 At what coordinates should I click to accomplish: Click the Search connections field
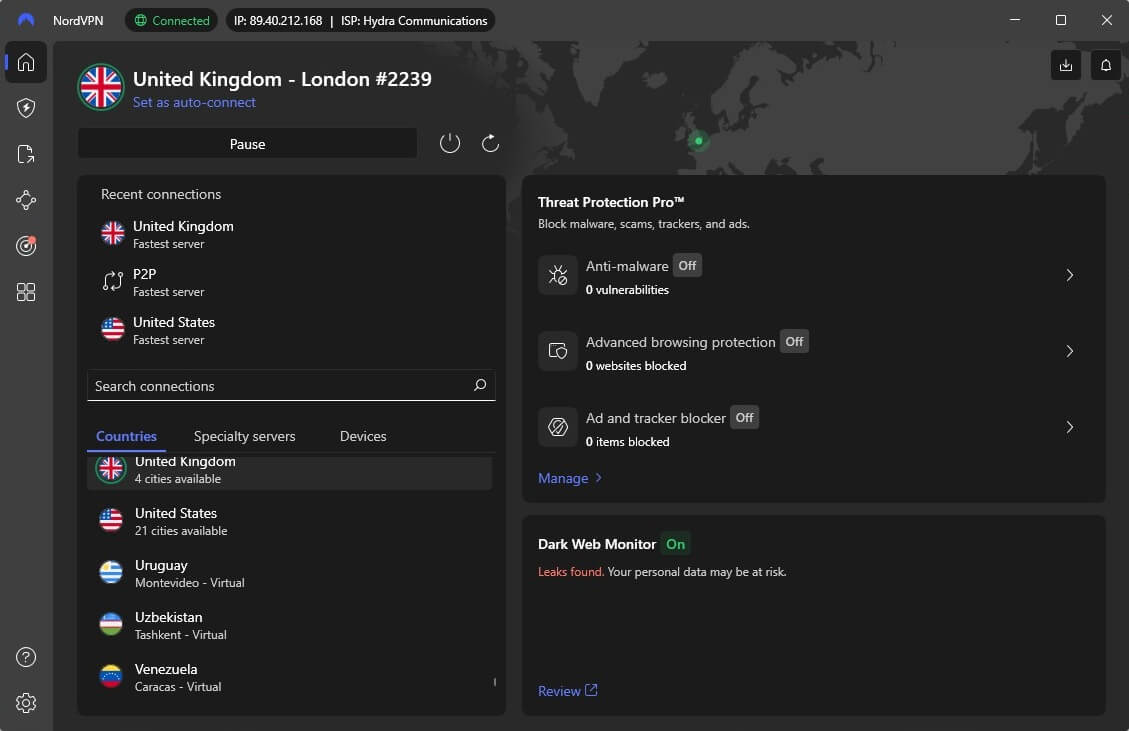pyautogui.click(x=290, y=385)
